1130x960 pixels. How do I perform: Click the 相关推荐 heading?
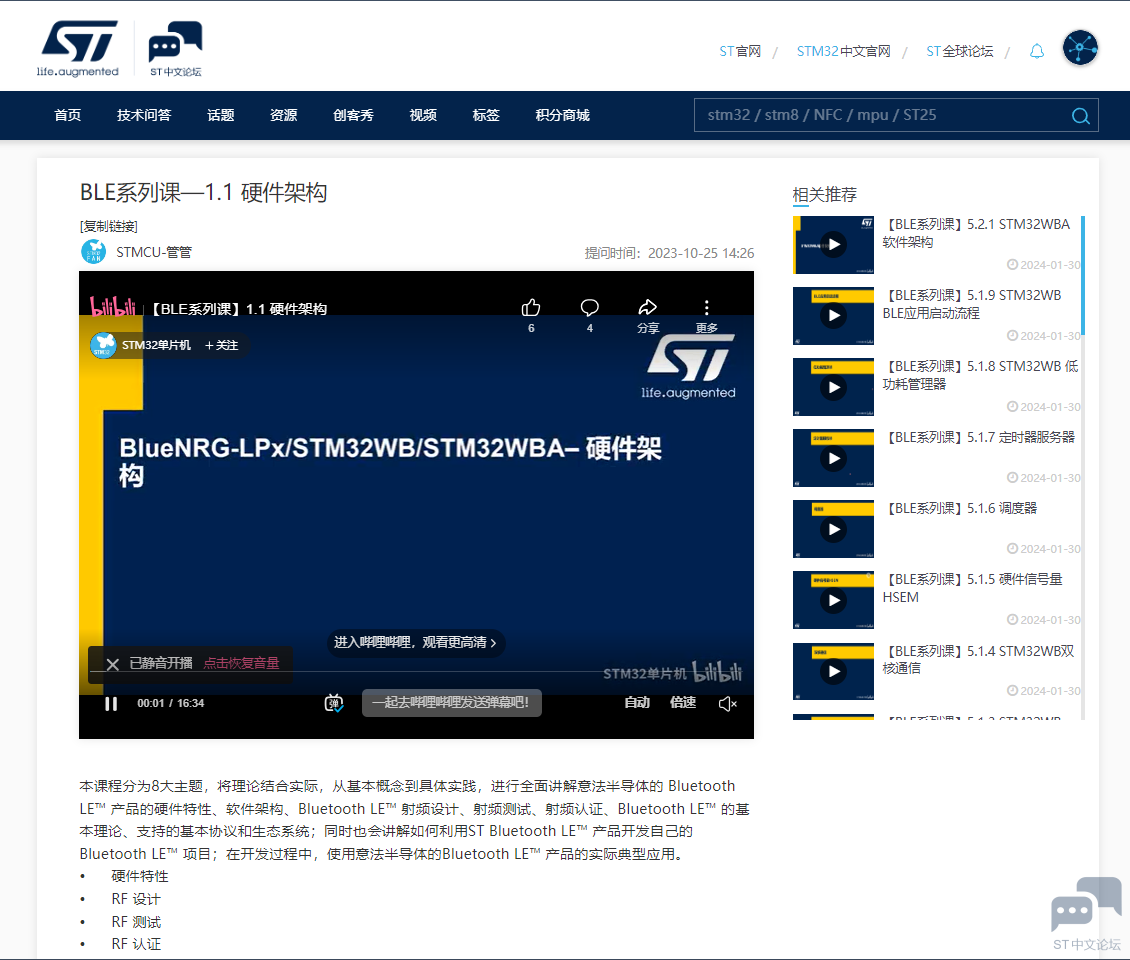click(x=824, y=195)
